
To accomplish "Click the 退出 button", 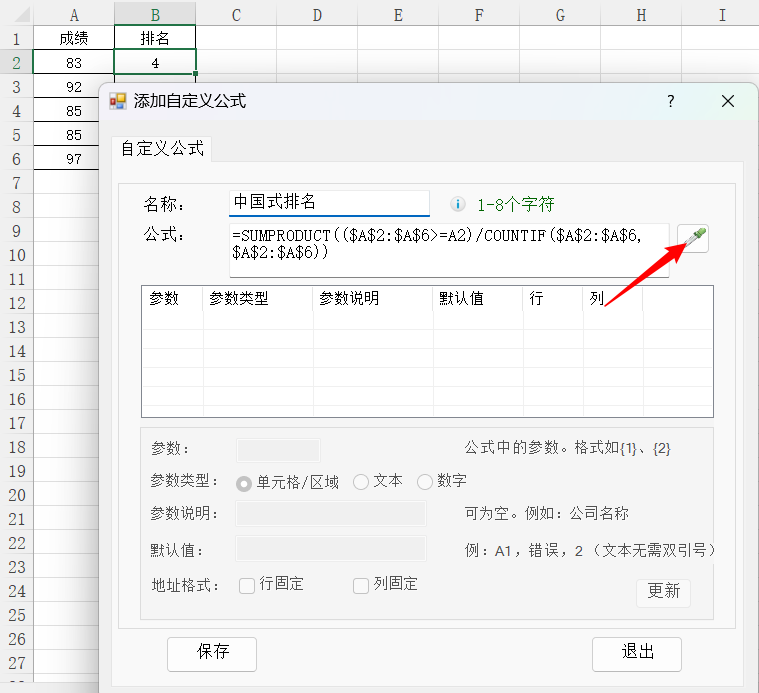I will tap(637, 653).
